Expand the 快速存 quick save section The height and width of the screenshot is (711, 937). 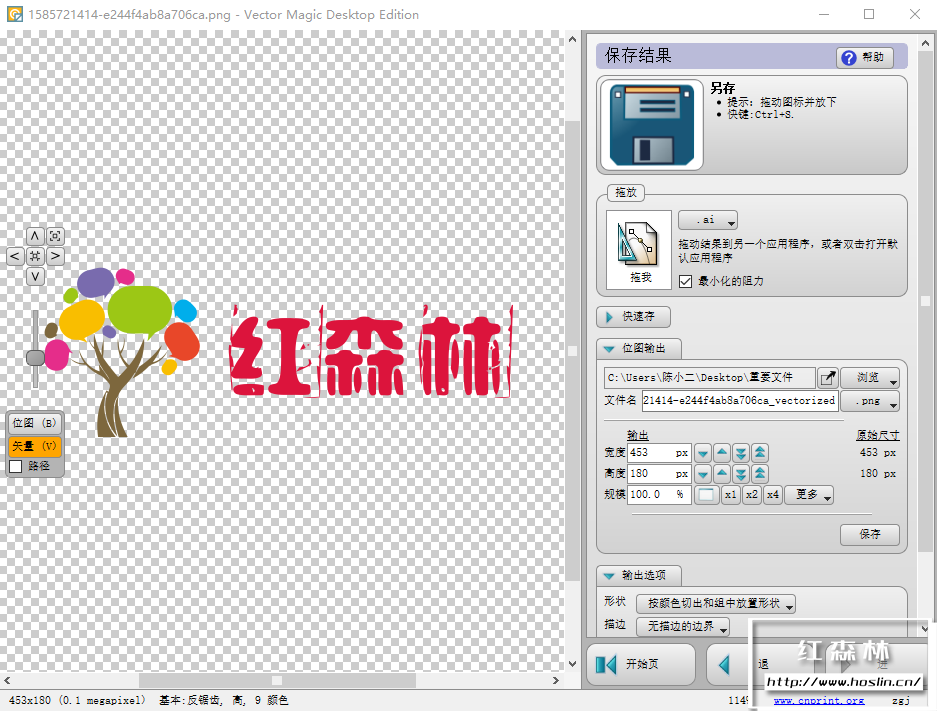pos(633,317)
